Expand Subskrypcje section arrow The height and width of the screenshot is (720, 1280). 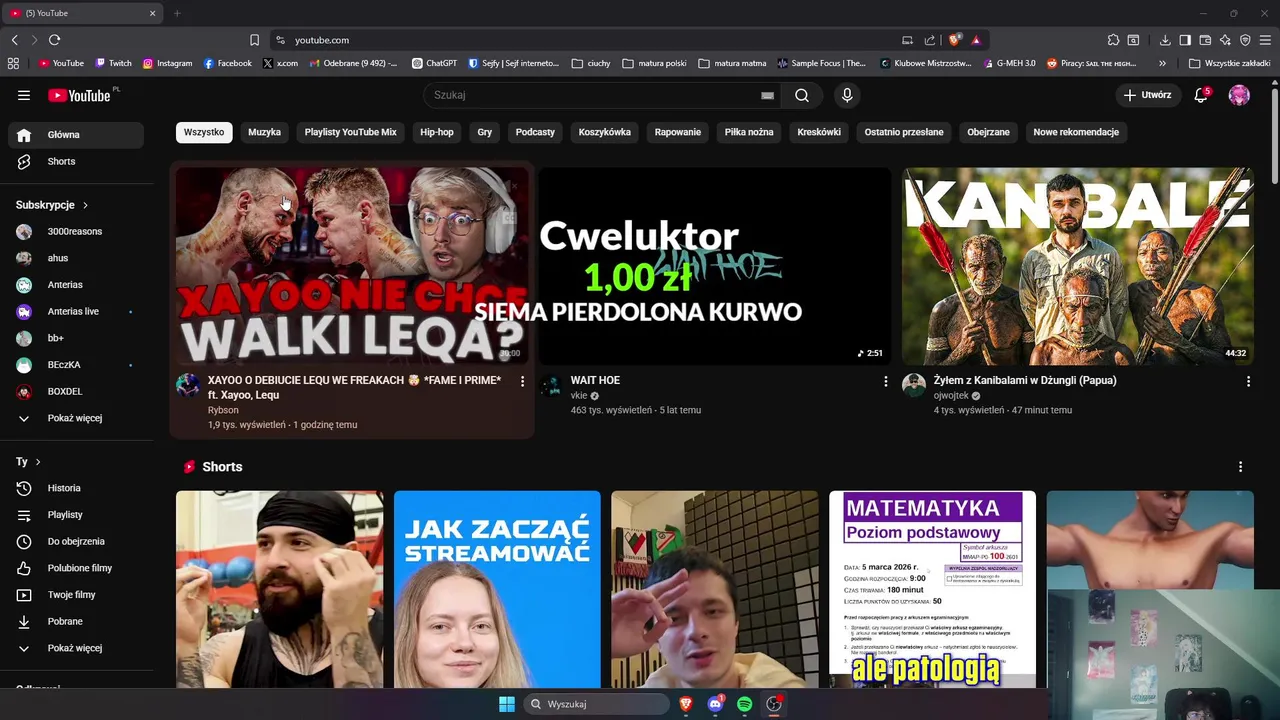coord(85,205)
